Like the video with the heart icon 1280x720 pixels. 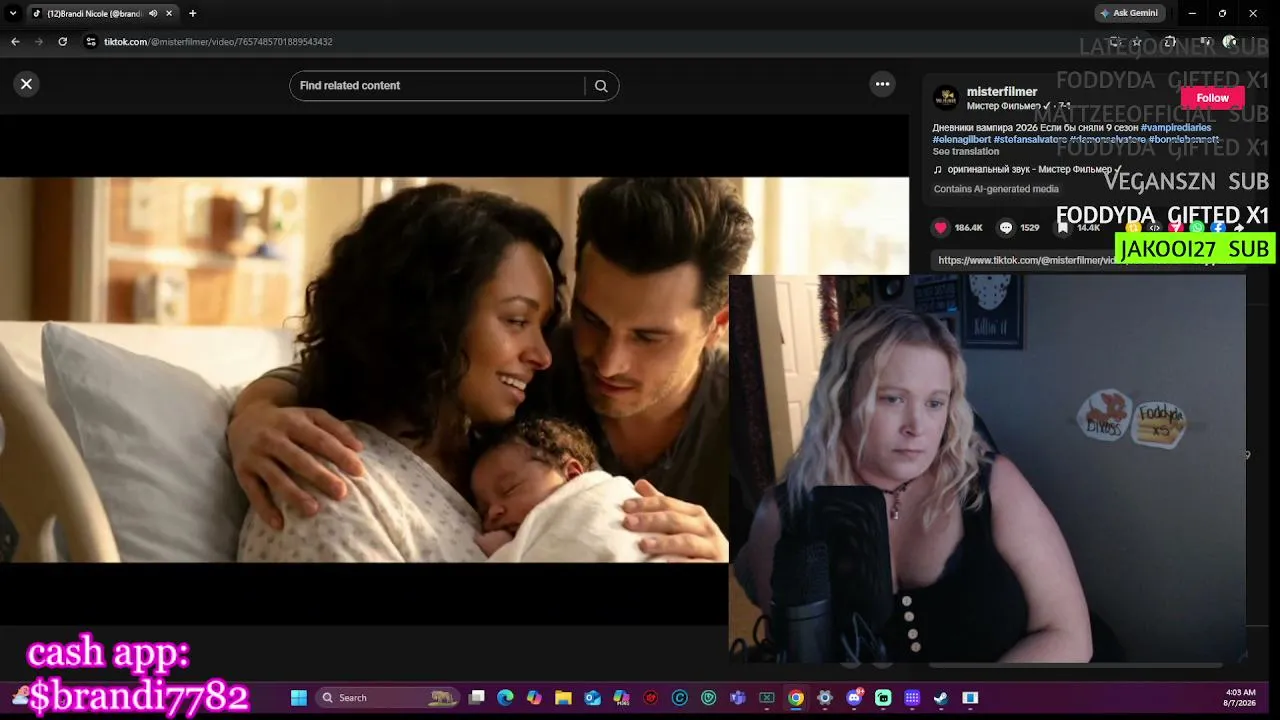[940, 228]
